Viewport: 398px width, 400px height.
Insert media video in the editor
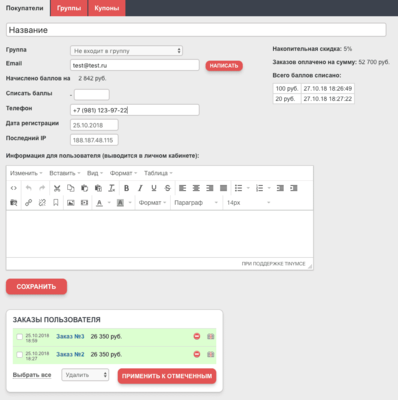(x=84, y=203)
